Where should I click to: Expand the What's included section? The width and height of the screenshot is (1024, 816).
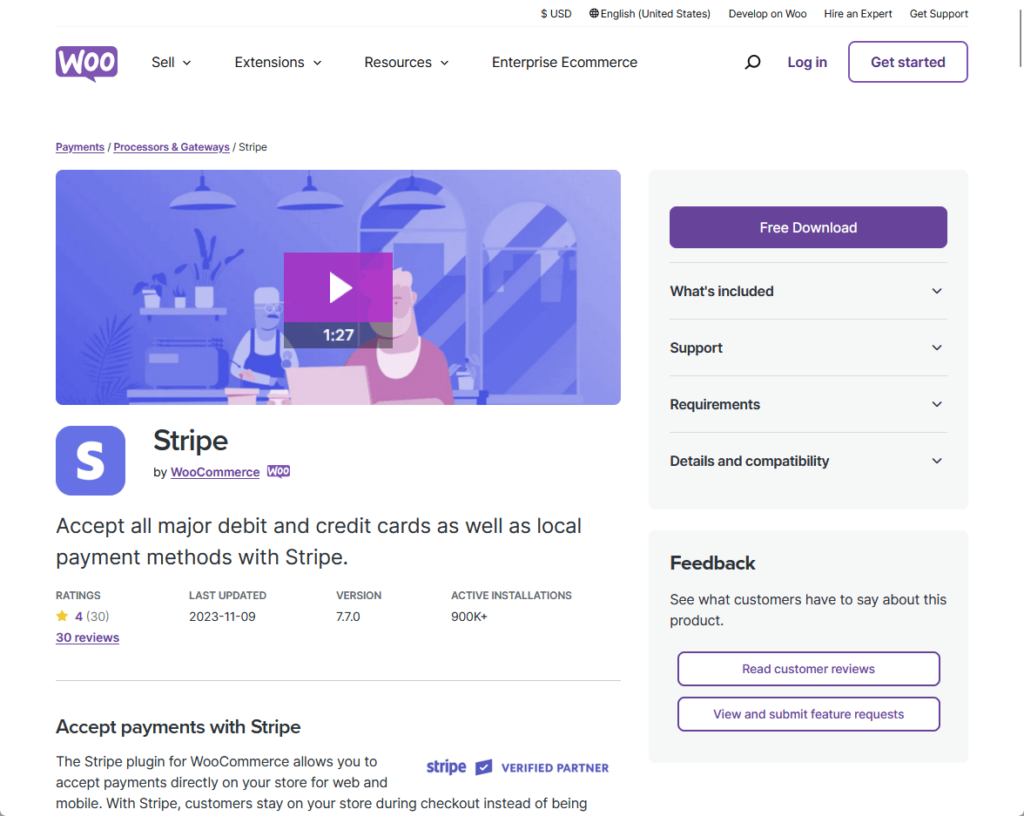pos(808,291)
